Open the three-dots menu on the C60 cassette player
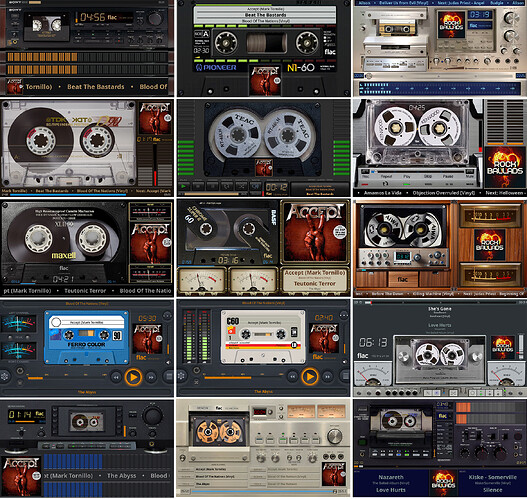527x499 pixels. pos(343,315)
